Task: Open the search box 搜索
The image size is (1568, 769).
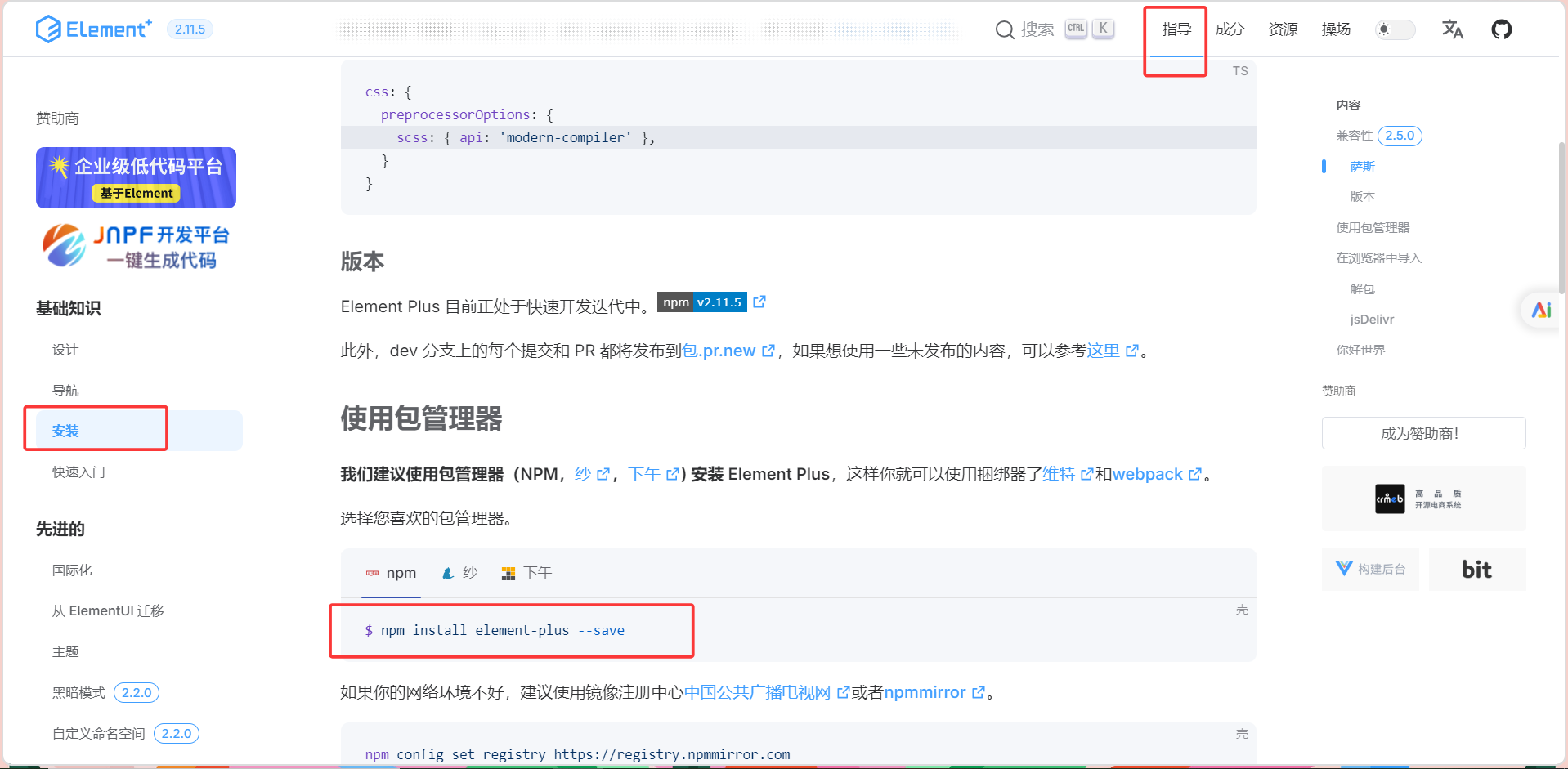Action: [1054, 29]
